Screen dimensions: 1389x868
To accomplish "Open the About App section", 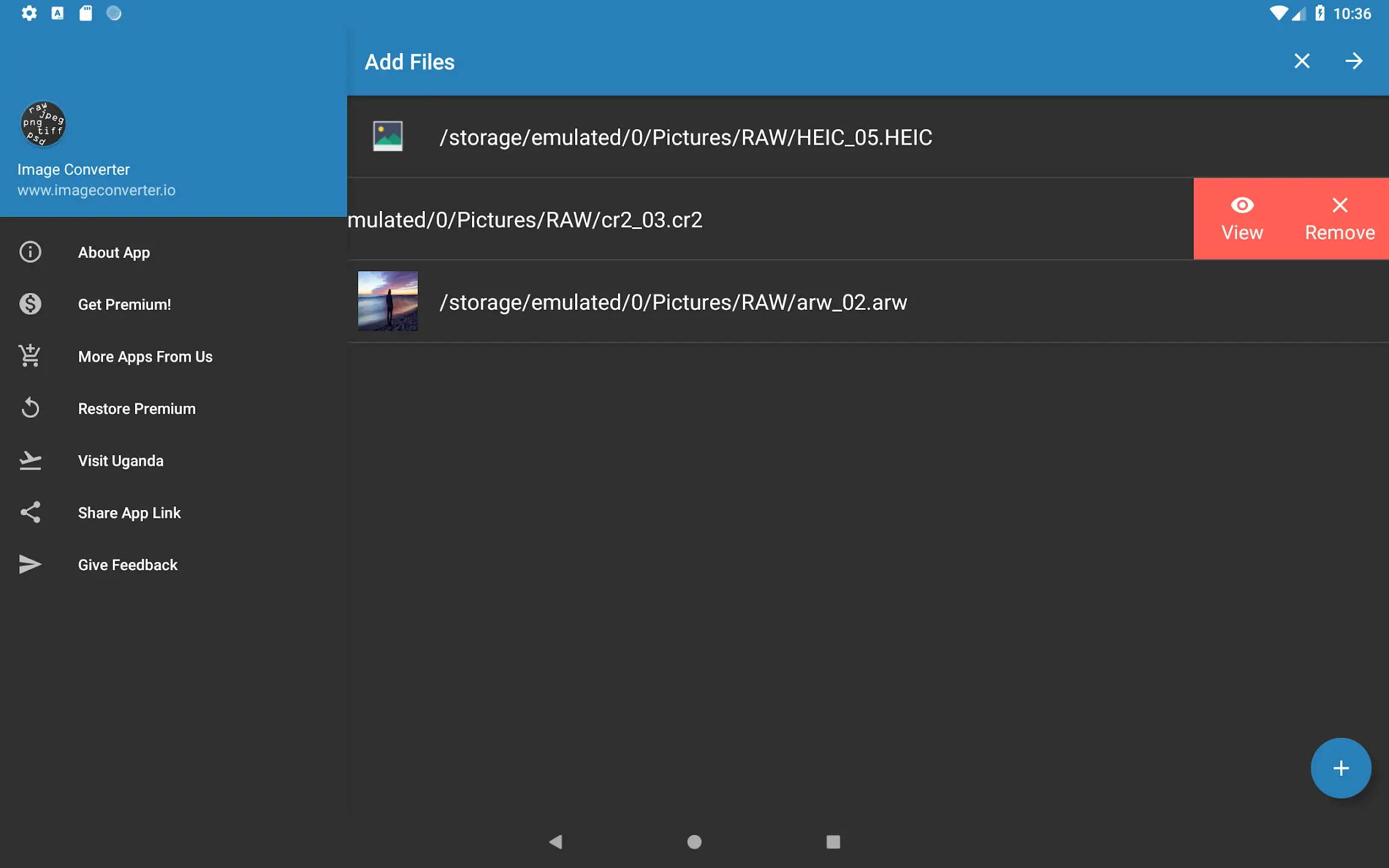I will [114, 252].
